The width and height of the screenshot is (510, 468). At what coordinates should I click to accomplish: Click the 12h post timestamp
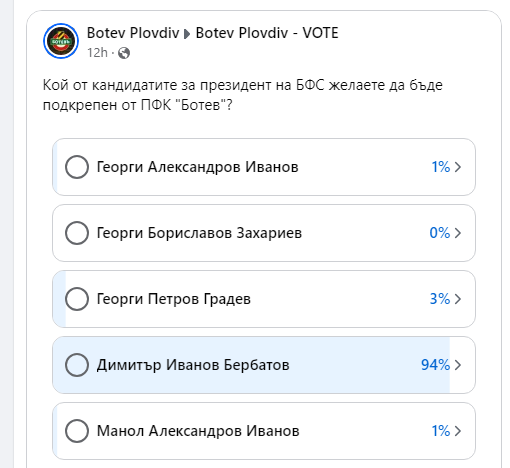[97, 53]
